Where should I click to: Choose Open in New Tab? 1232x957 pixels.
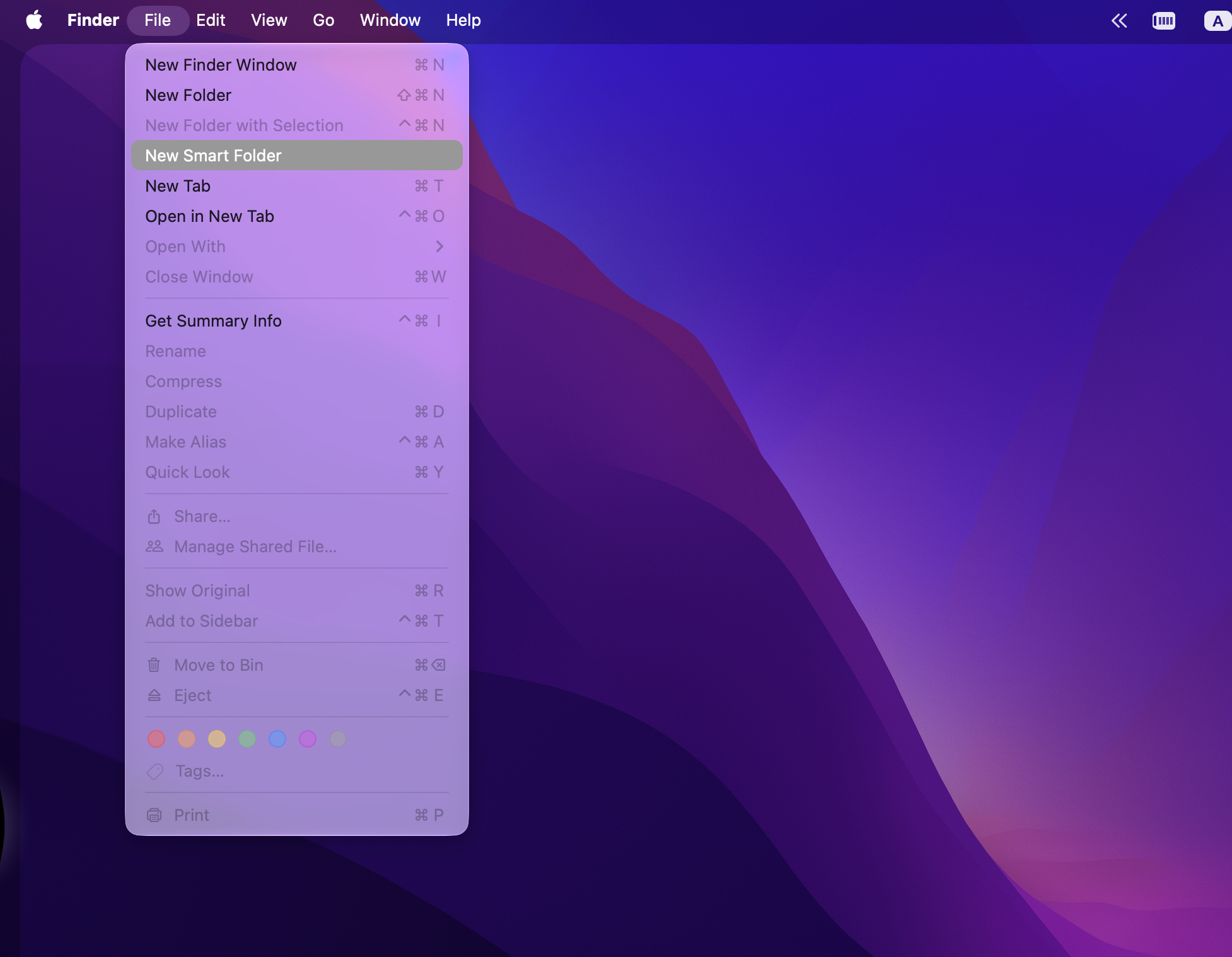296,216
